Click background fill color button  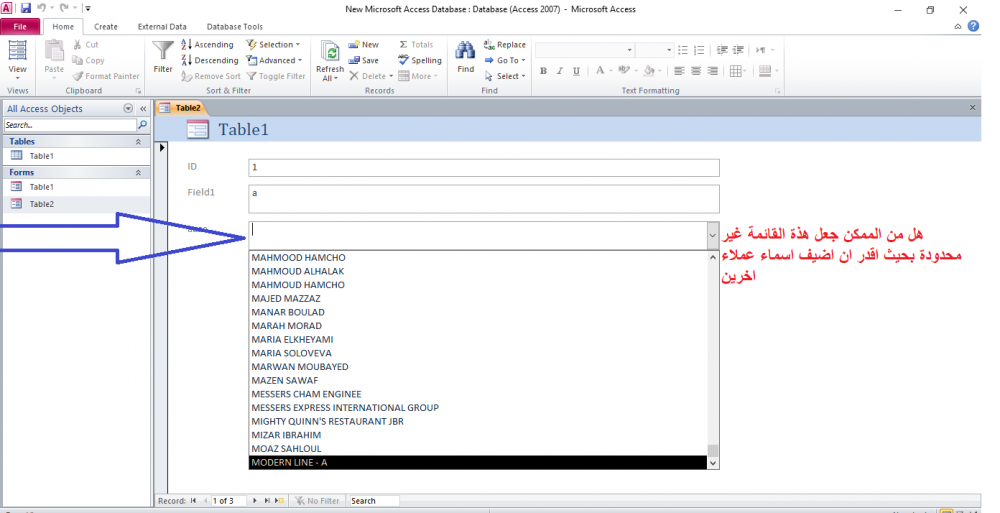[649, 71]
